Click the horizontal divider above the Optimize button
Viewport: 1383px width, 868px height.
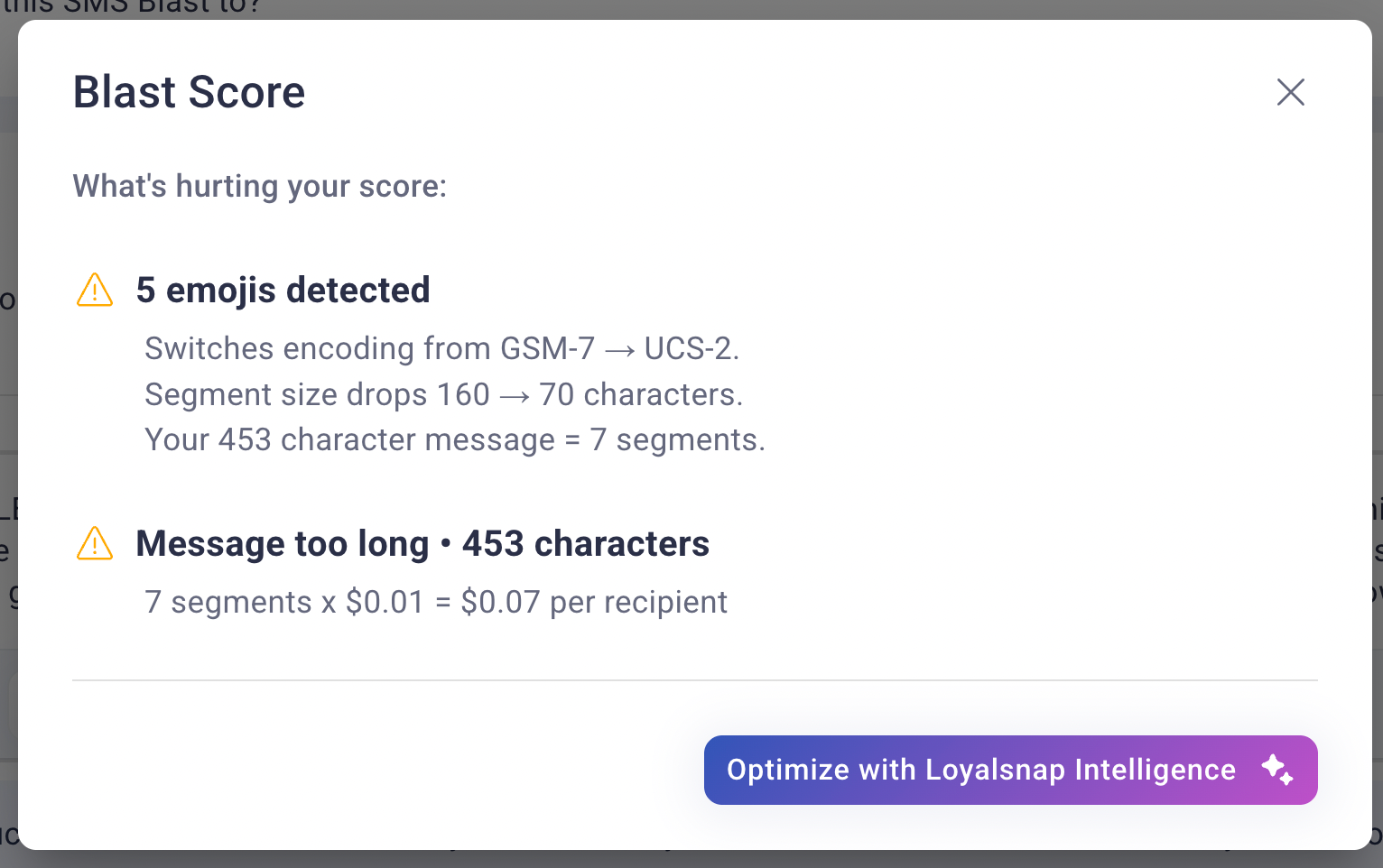(x=695, y=680)
